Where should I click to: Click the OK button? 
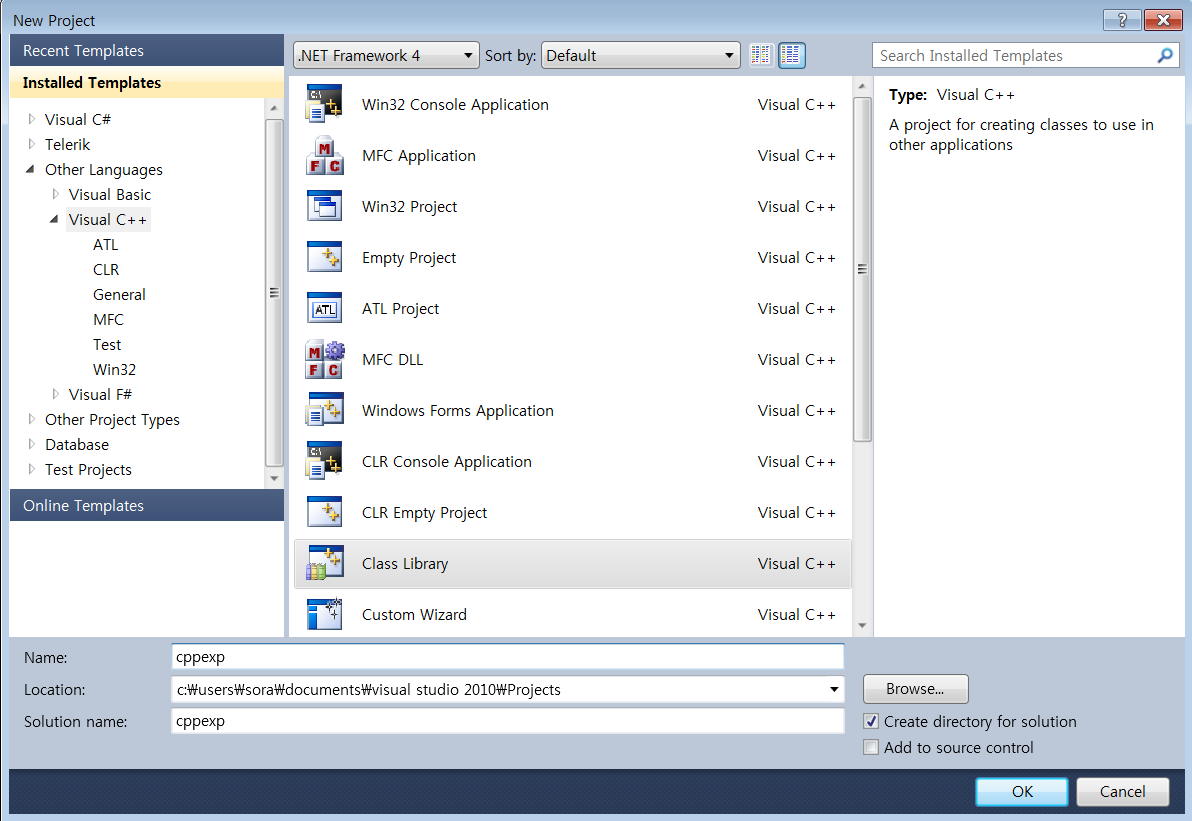tap(1022, 791)
